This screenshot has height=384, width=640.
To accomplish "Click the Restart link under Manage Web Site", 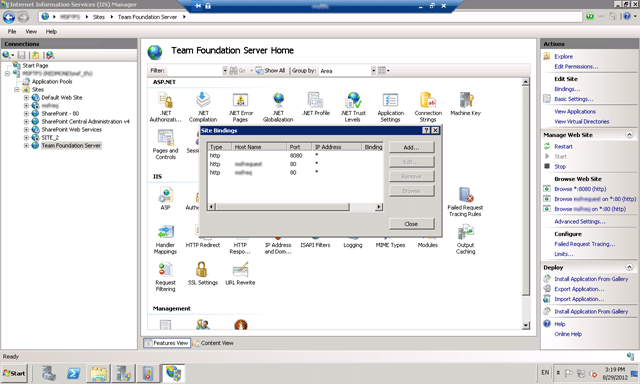I will (x=563, y=146).
